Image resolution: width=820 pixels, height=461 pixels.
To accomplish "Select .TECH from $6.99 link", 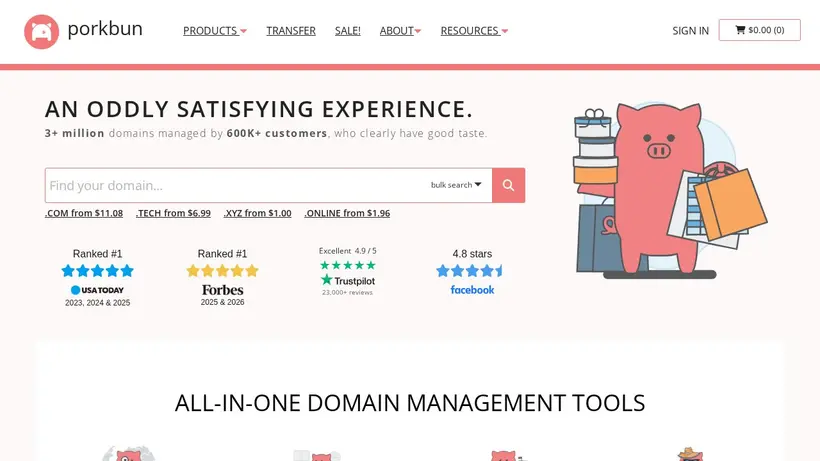I will [x=173, y=213].
